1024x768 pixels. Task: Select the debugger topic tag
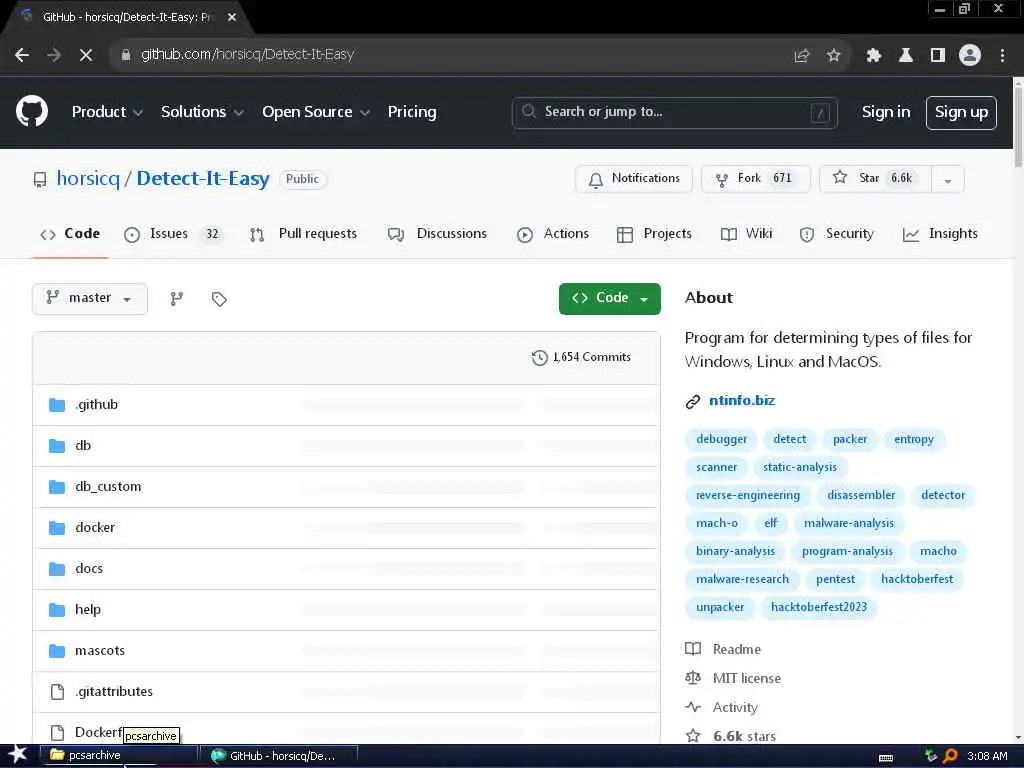pyautogui.click(x=721, y=439)
